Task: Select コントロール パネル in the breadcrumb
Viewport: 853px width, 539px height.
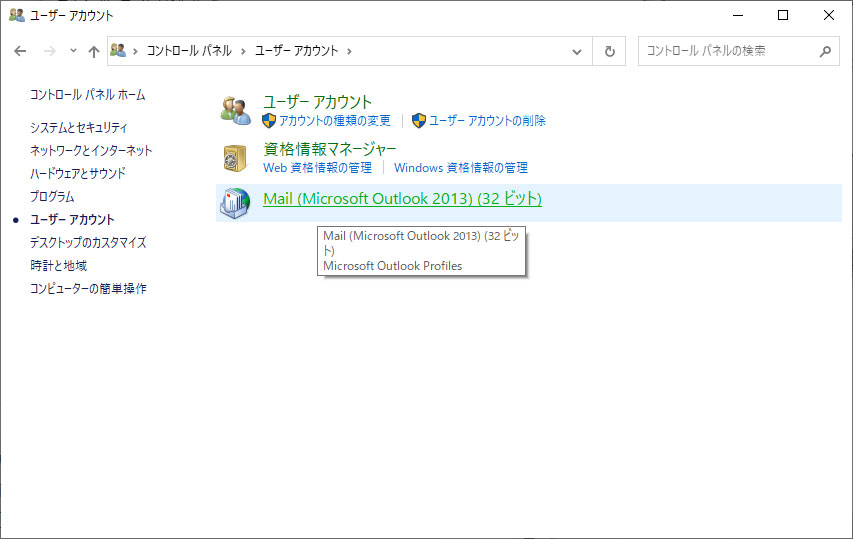Action: pos(189,51)
